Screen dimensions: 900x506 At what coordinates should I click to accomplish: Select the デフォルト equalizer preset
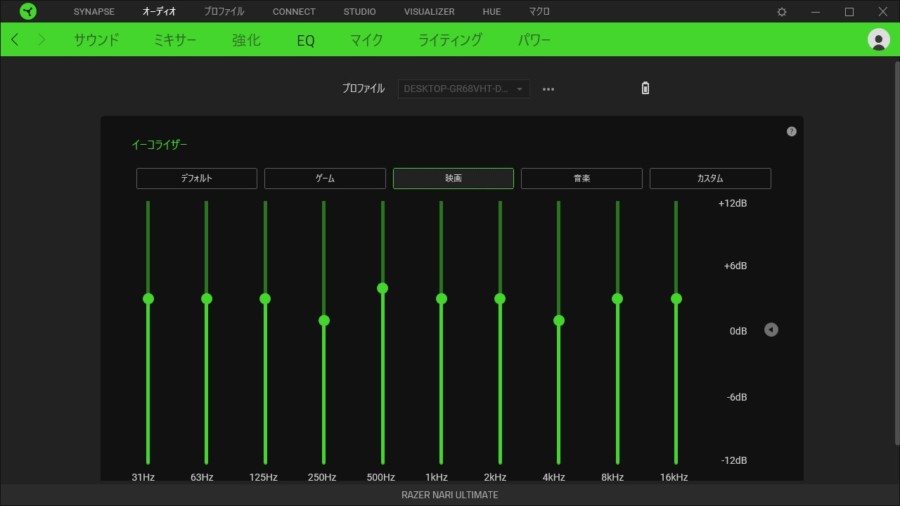click(x=197, y=178)
